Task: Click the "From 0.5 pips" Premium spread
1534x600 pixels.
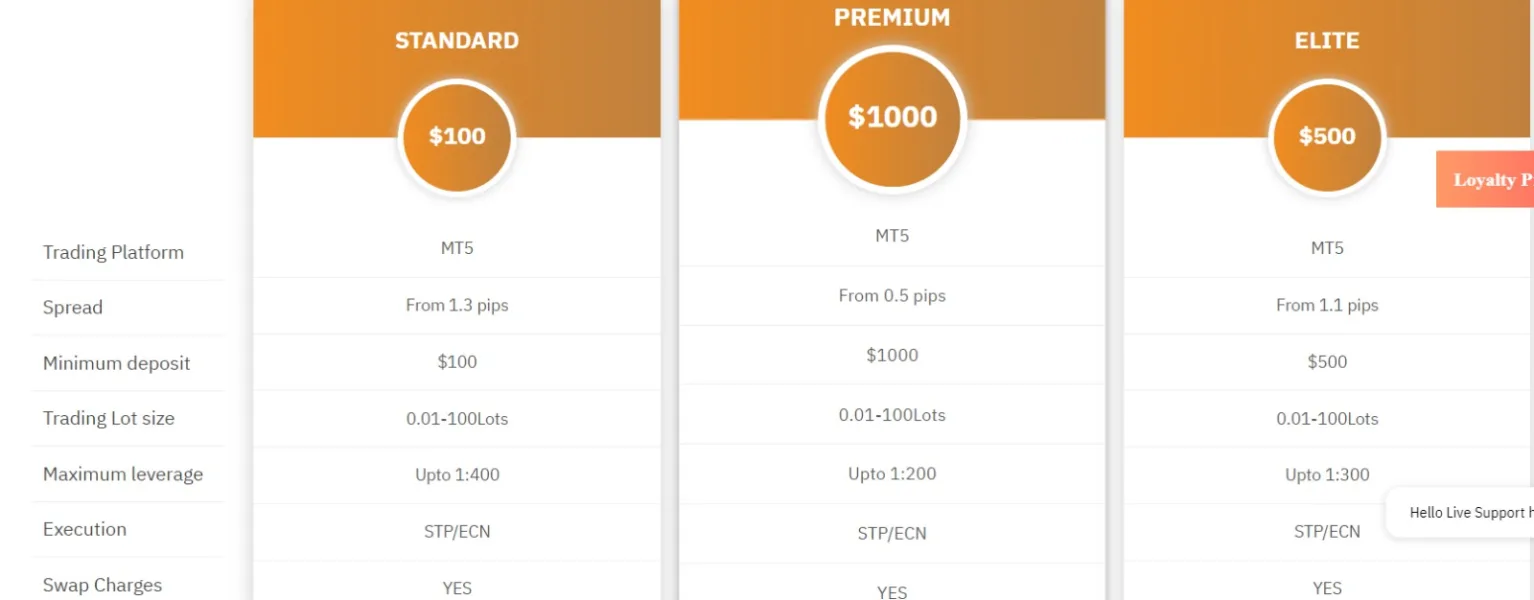Action: click(x=892, y=296)
